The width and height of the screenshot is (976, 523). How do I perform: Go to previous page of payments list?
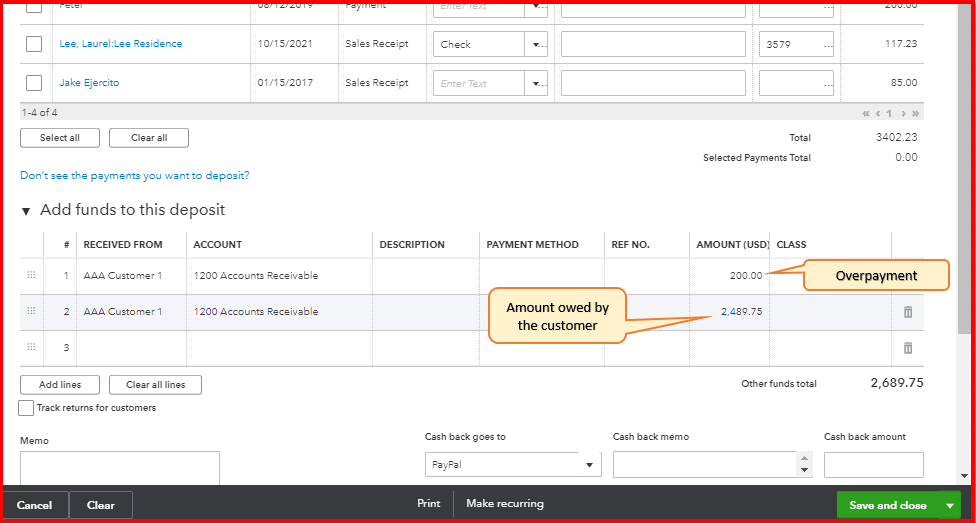pos(878,113)
